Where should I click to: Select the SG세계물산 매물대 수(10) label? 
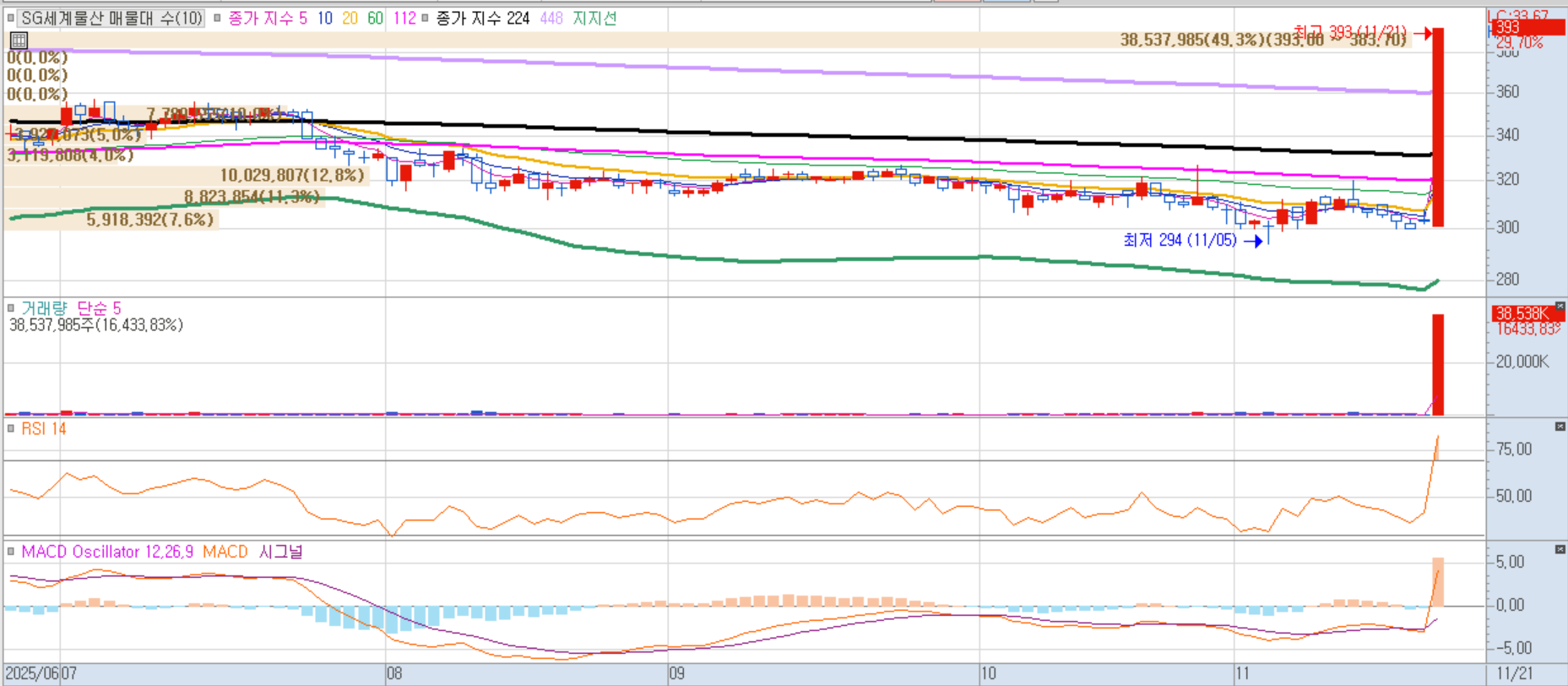tap(111, 18)
